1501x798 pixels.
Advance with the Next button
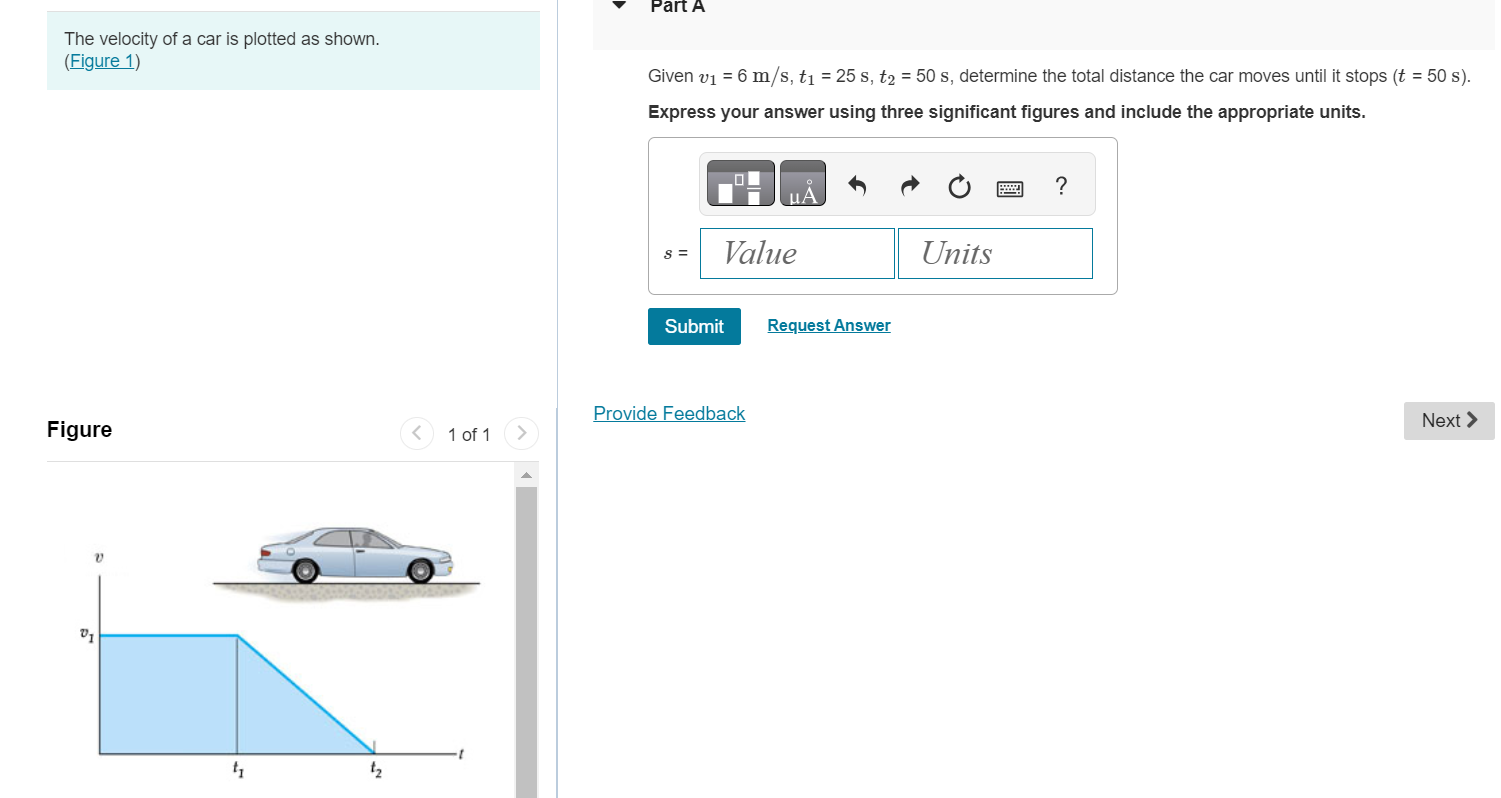click(x=1448, y=420)
